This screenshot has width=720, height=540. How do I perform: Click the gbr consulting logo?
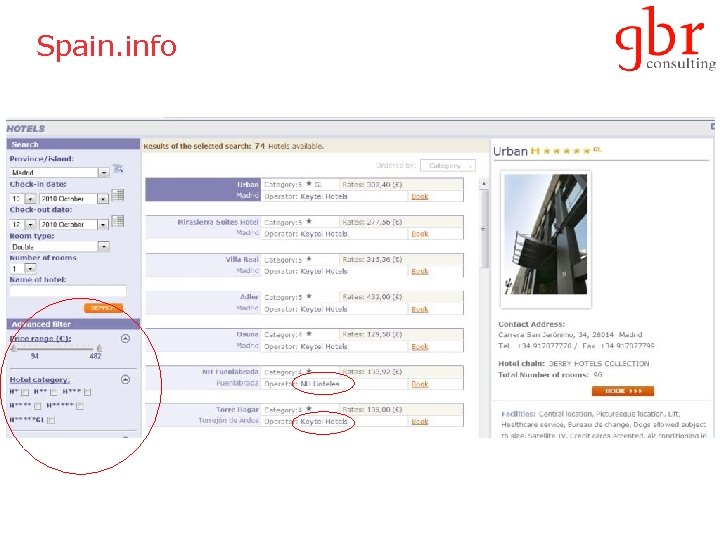point(665,39)
